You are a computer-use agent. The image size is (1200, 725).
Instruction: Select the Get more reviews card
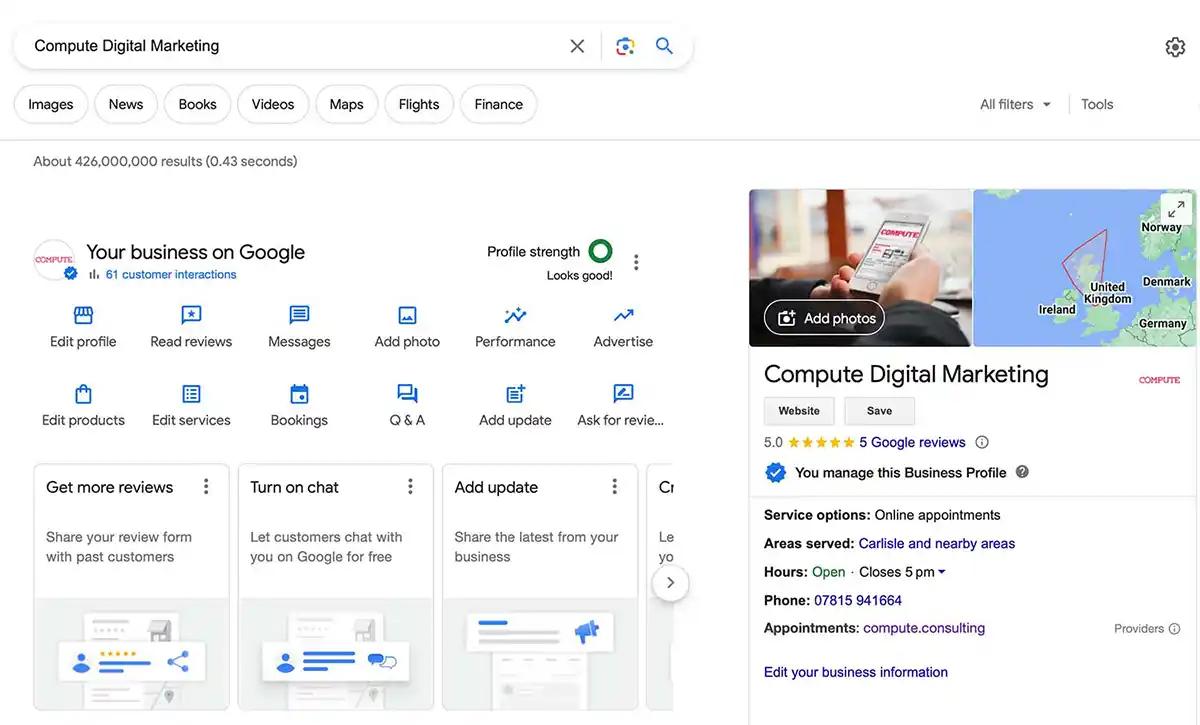pos(131,587)
